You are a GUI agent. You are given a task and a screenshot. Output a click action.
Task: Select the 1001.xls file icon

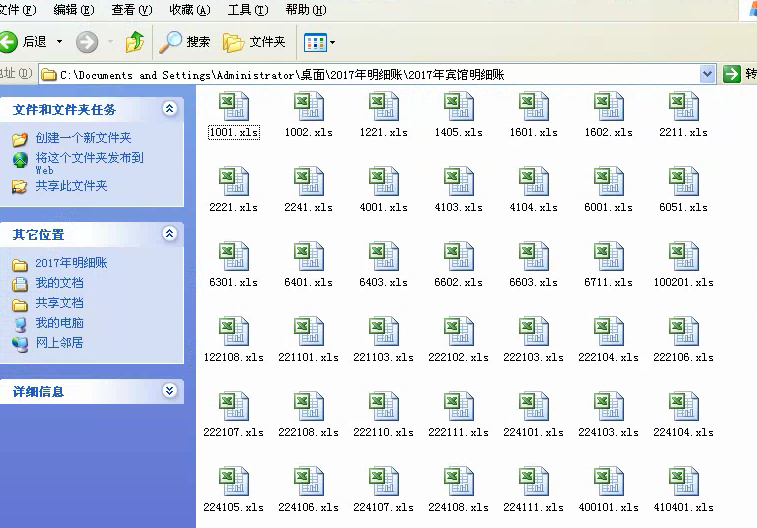pyautogui.click(x=234, y=106)
